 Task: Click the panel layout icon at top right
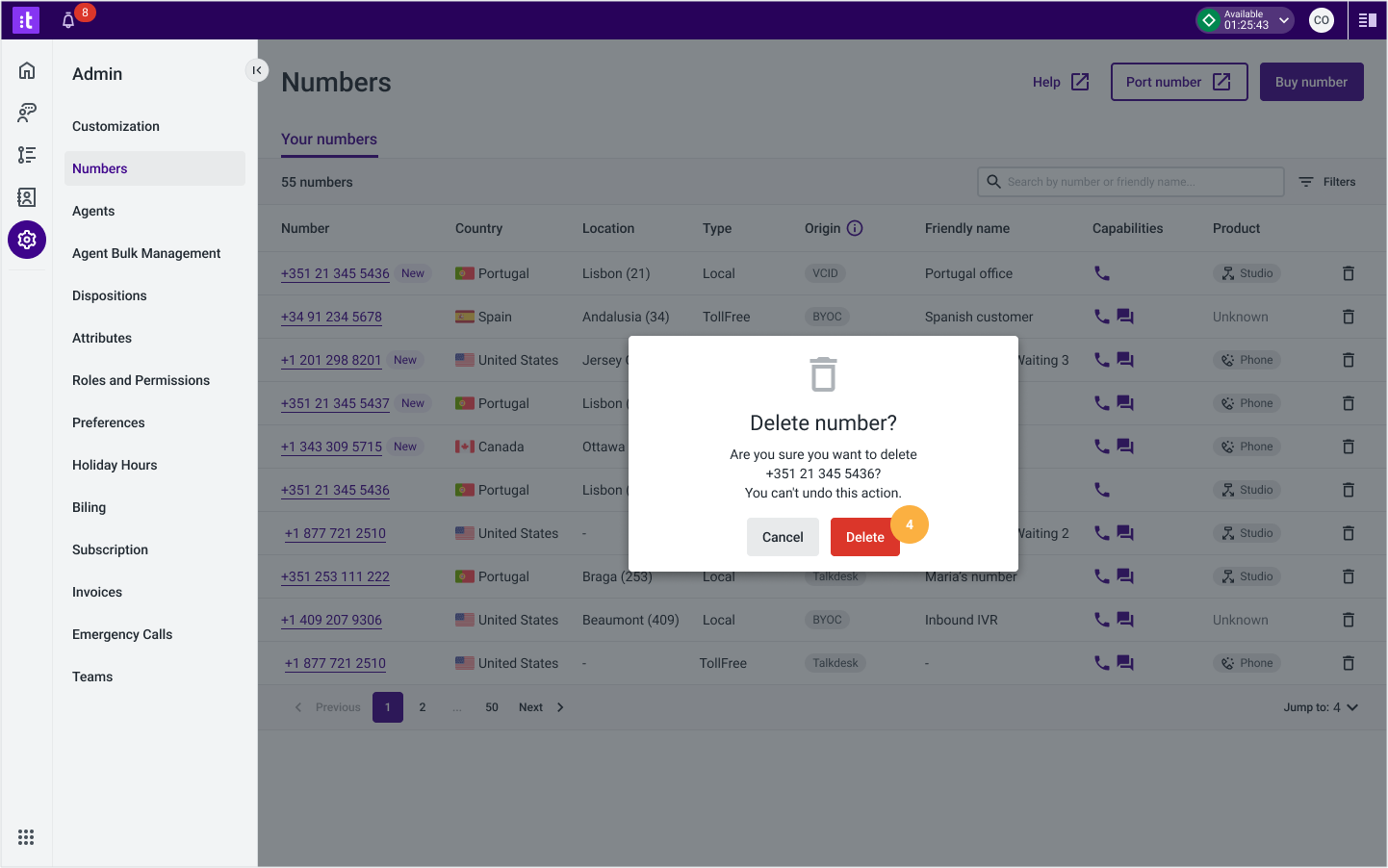tap(1367, 19)
